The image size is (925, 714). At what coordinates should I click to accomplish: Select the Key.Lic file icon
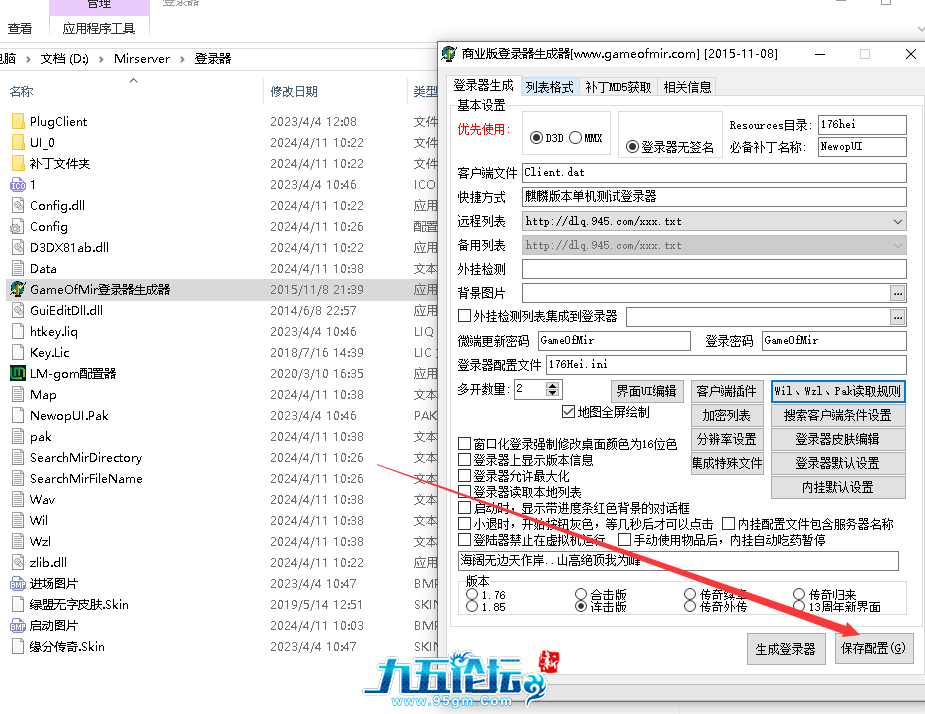(18, 352)
